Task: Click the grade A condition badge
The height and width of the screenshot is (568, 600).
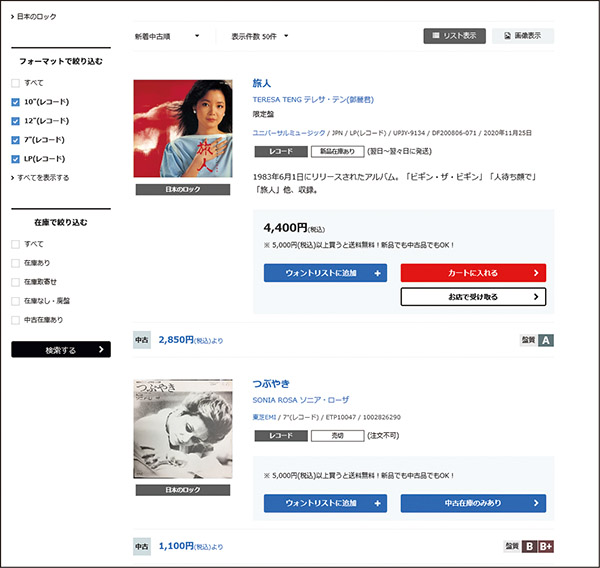Action: [546, 340]
